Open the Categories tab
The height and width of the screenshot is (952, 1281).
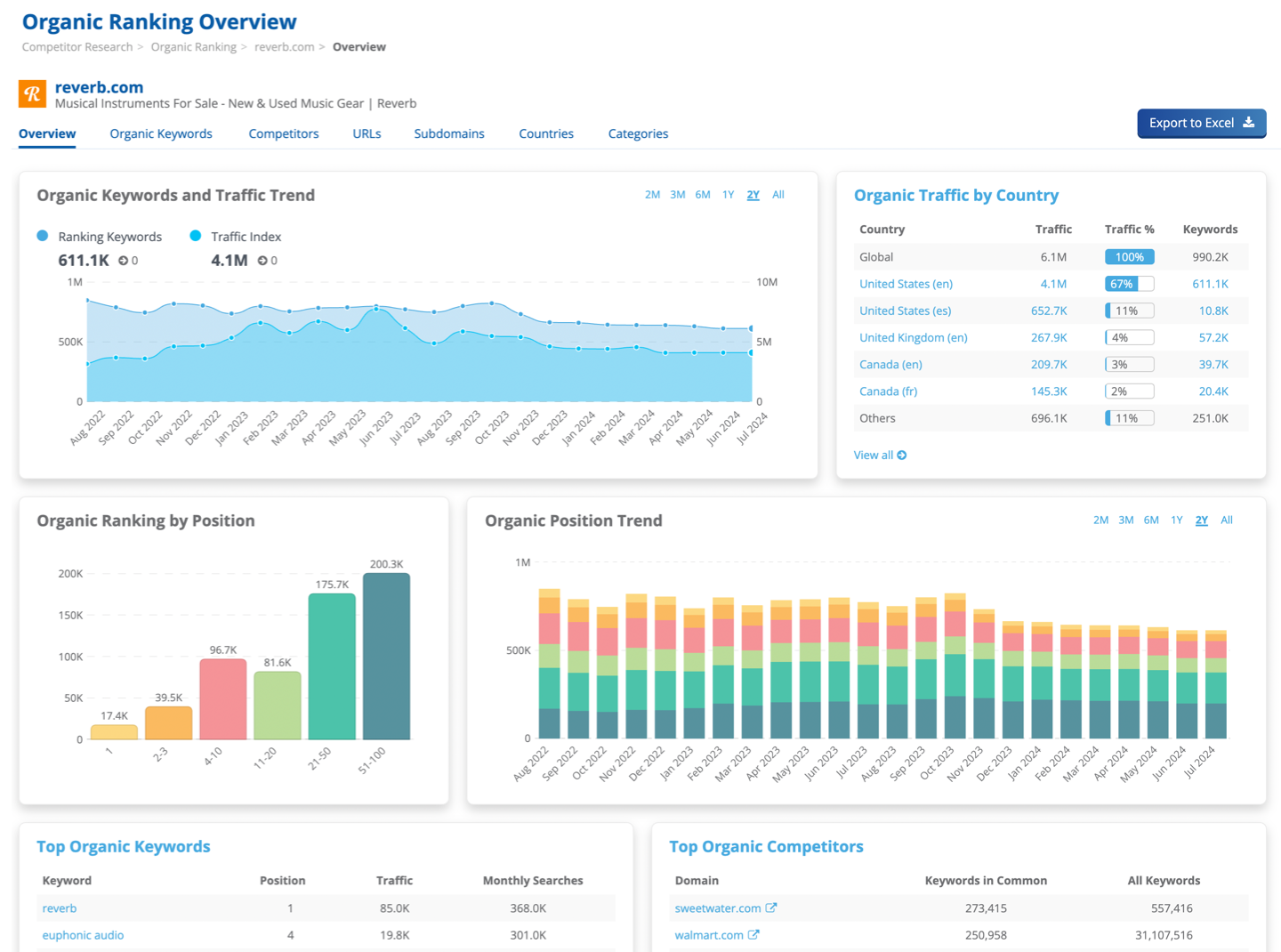coord(638,133)
